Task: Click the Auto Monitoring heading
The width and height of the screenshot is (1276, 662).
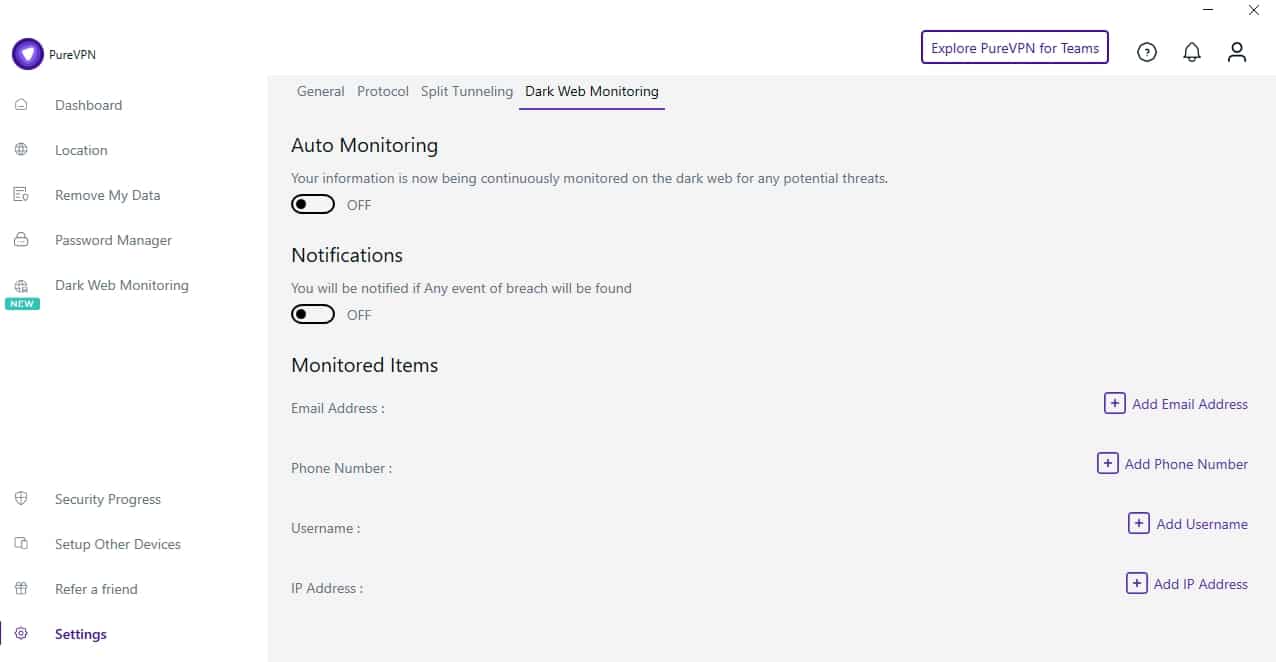Action: pos(364,145)
